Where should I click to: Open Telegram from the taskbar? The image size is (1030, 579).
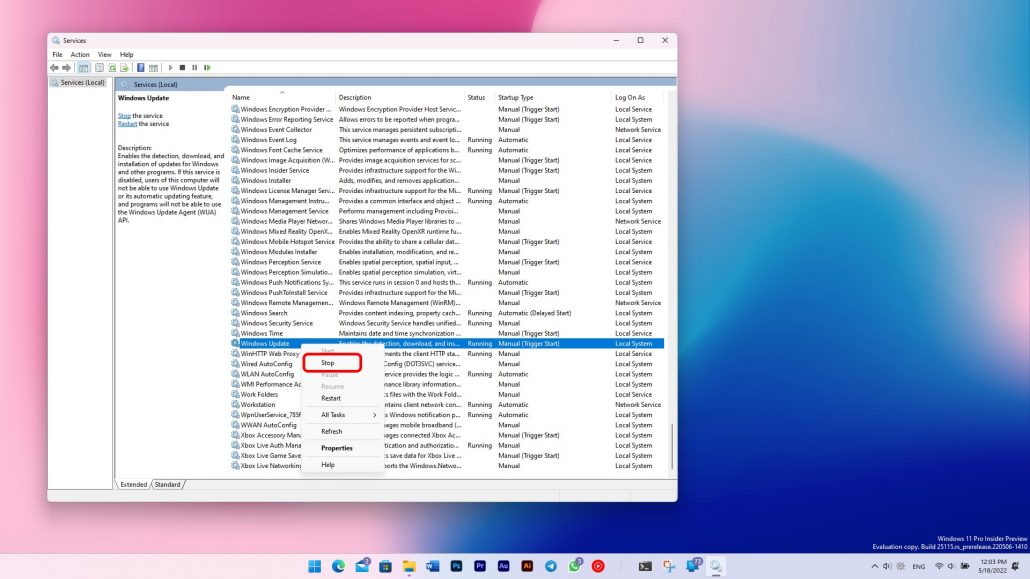tap(550, 566)
